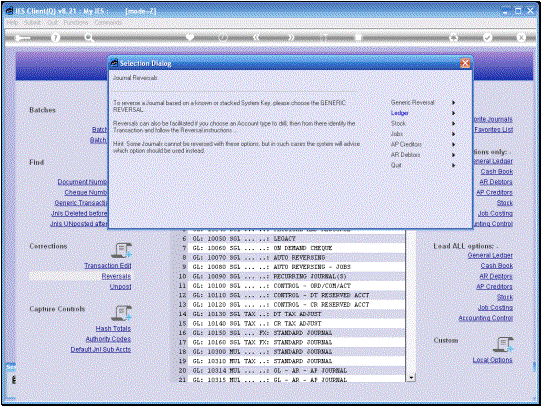Click the Corrections section scroll icon
Screen dimensions: 541x406
point(121,250)
